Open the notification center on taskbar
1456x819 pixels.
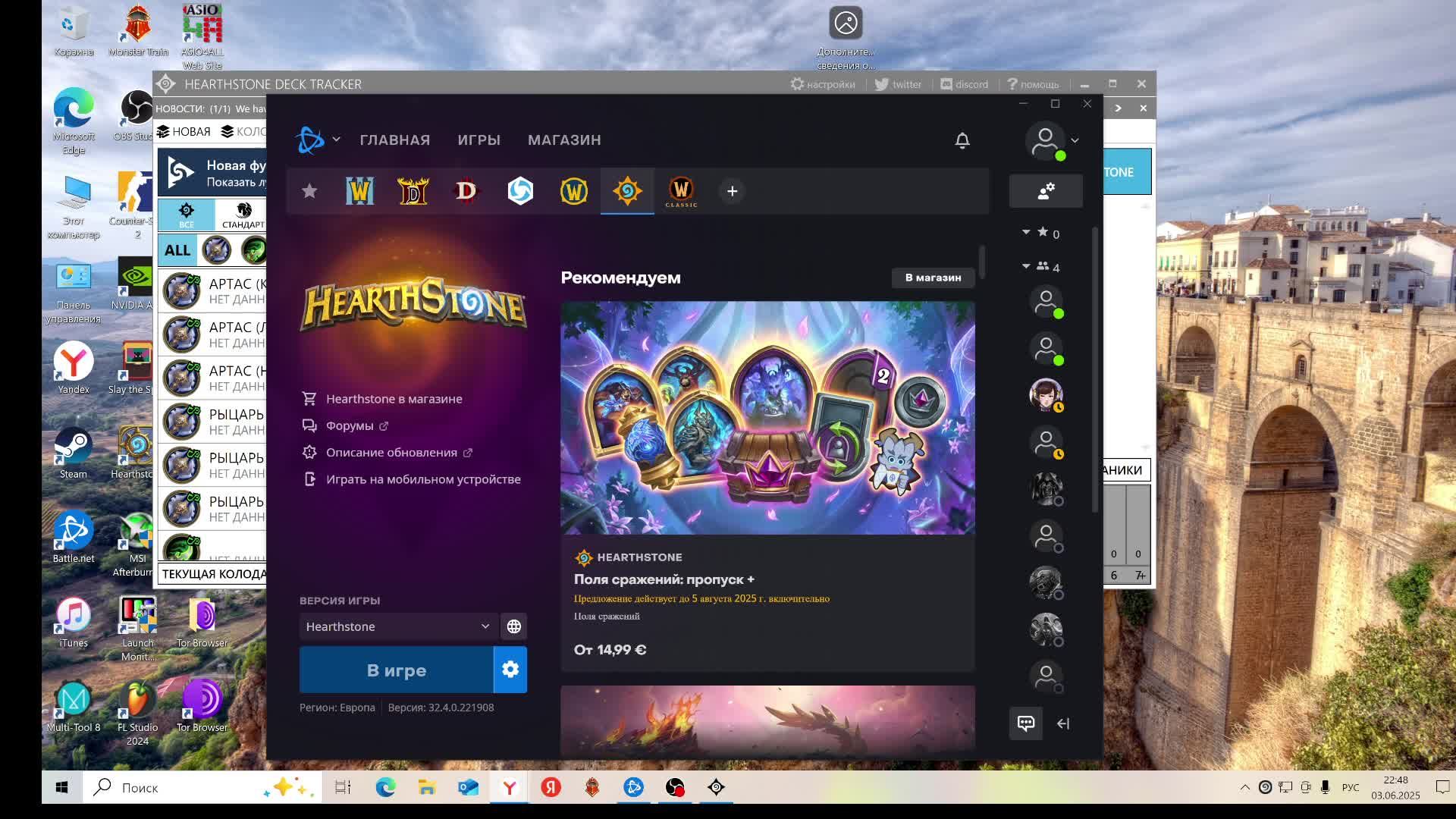[x=1442, y=787]
